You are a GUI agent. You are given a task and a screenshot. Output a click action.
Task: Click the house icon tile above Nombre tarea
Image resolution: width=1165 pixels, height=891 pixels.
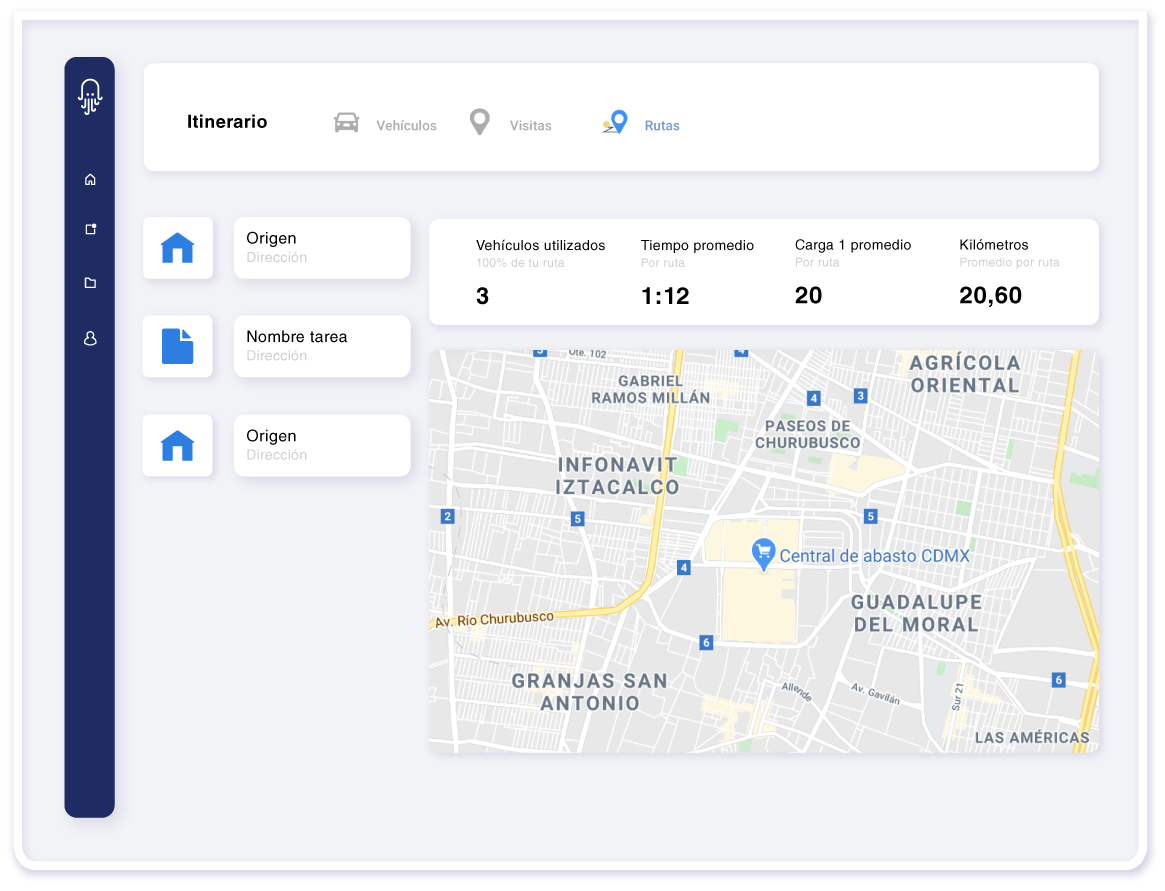coord(178,248)
